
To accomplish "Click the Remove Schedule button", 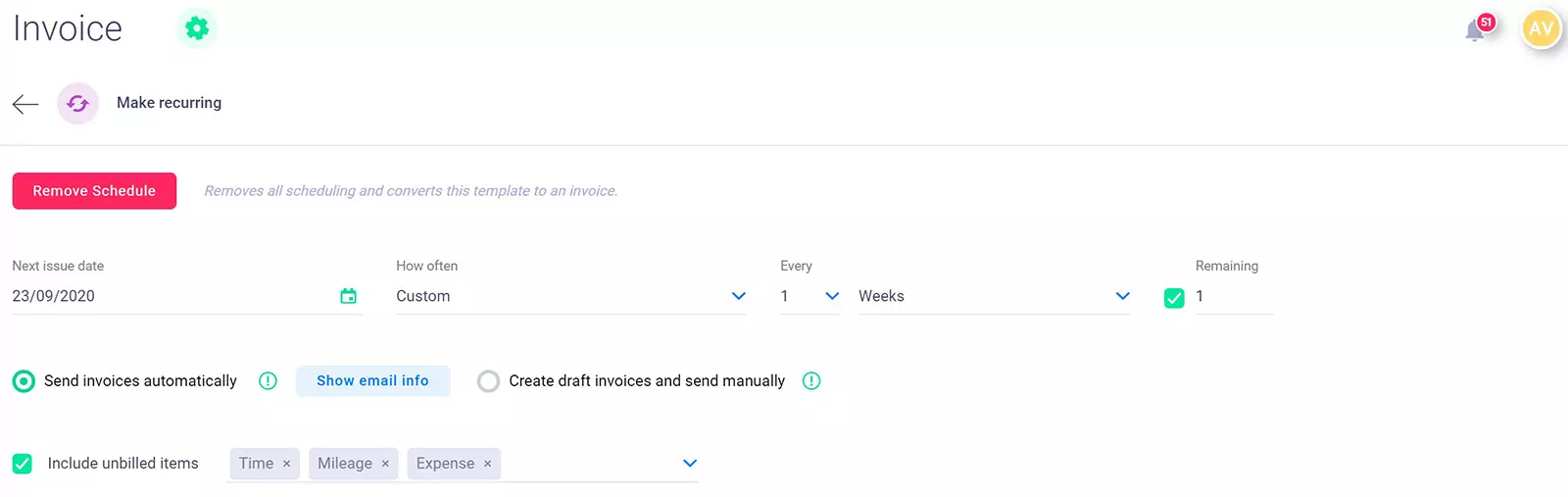I will click(94, 191).
